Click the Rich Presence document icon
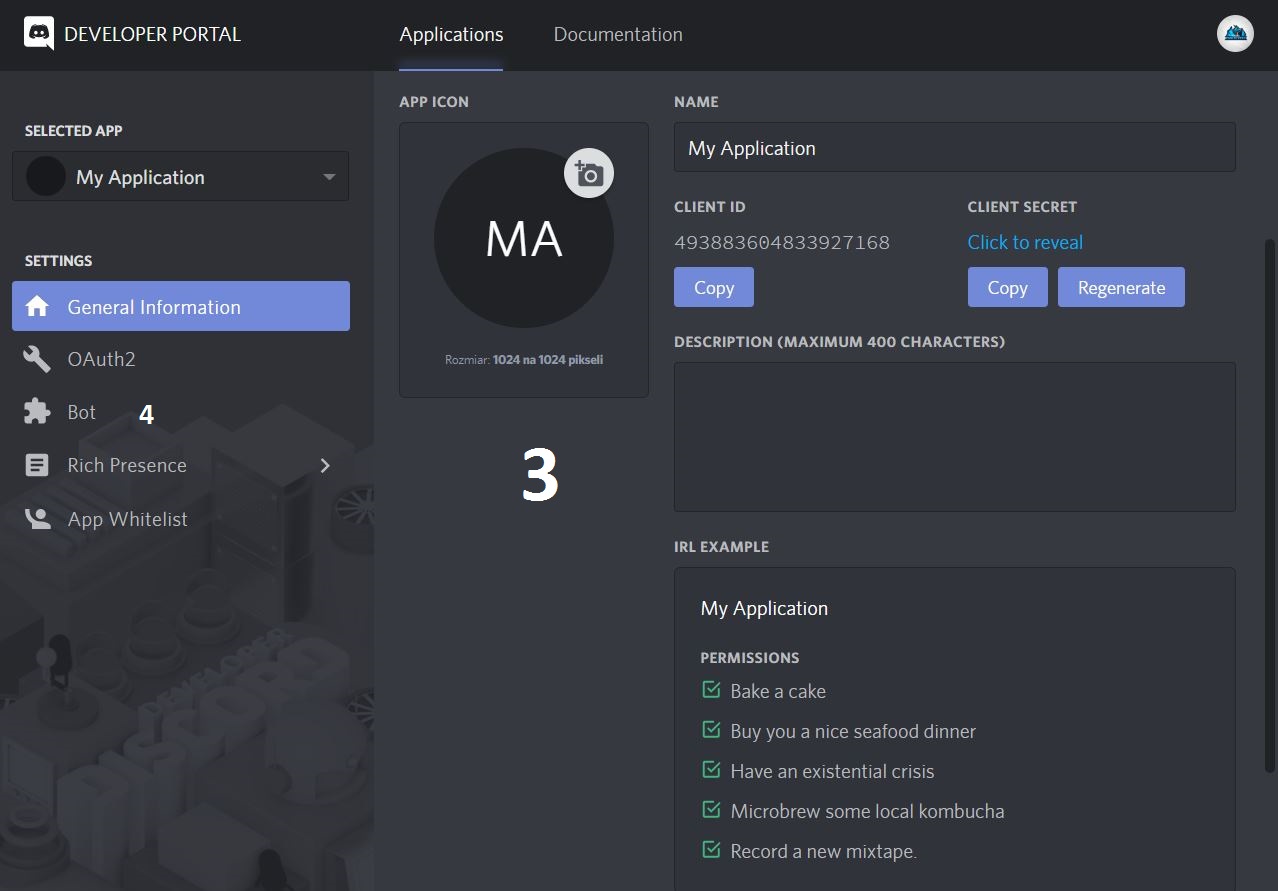Image resolution: width=1278 pixels, height=891 pixels. (37, 465)
